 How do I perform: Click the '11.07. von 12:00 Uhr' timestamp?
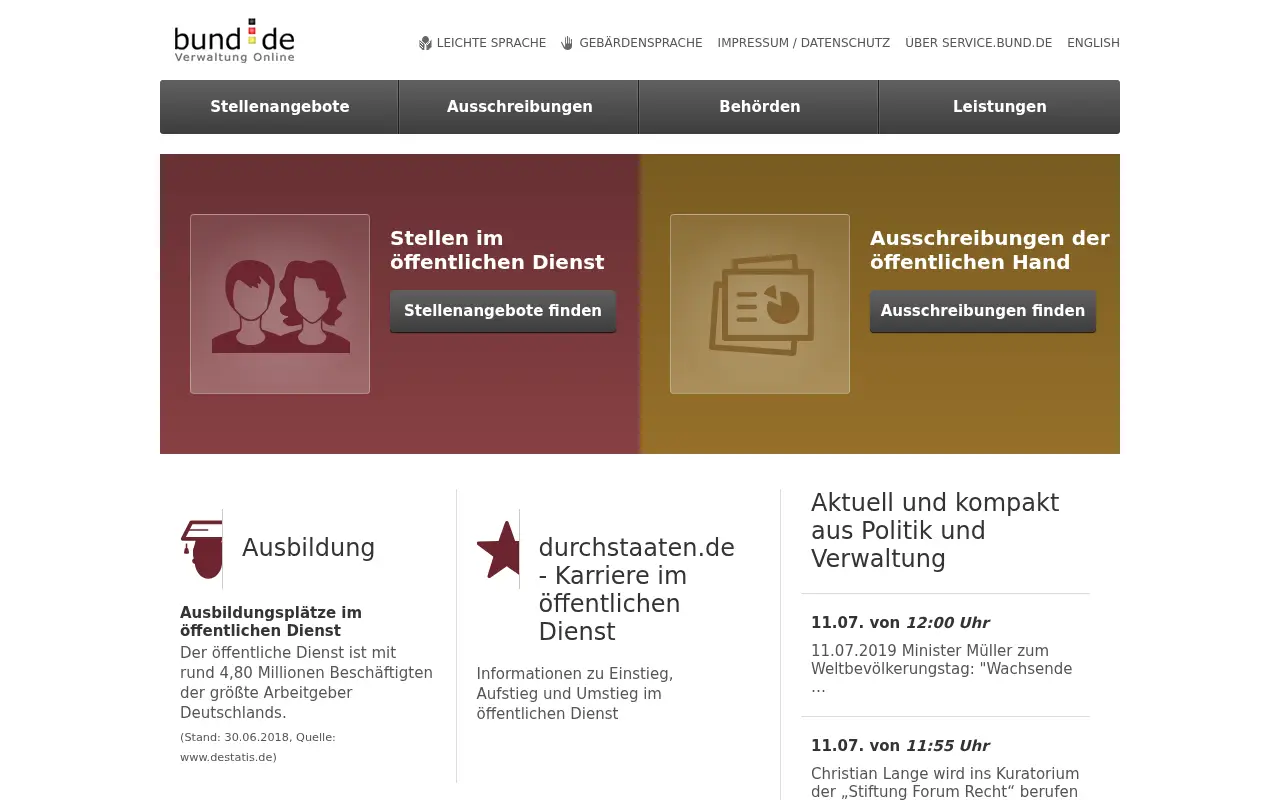(x=900, y=623)
